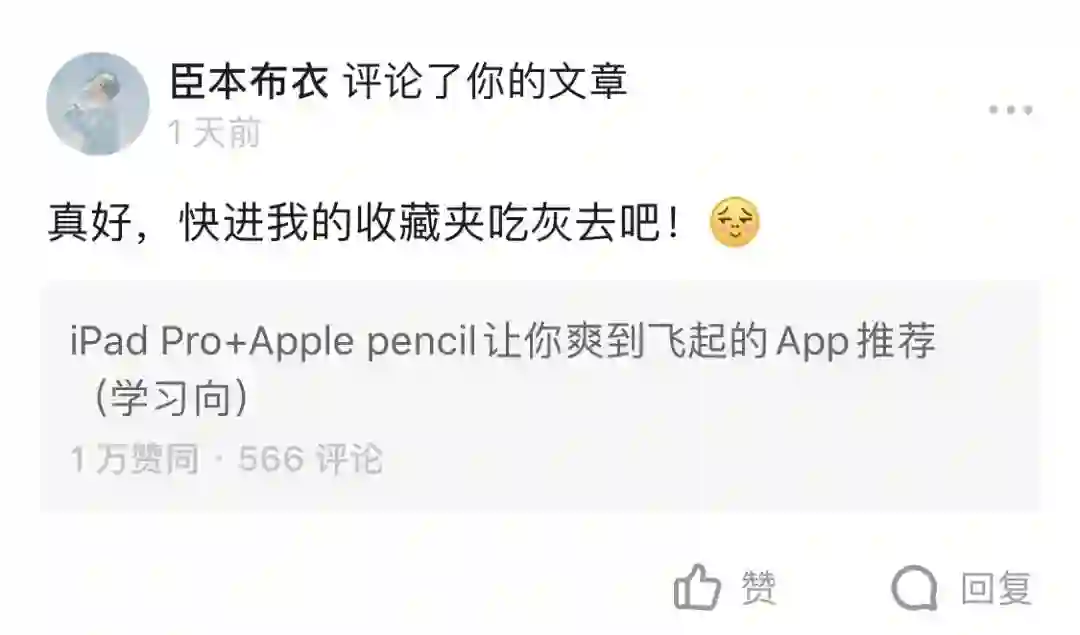Click the 回复 label text

[996, 587]
